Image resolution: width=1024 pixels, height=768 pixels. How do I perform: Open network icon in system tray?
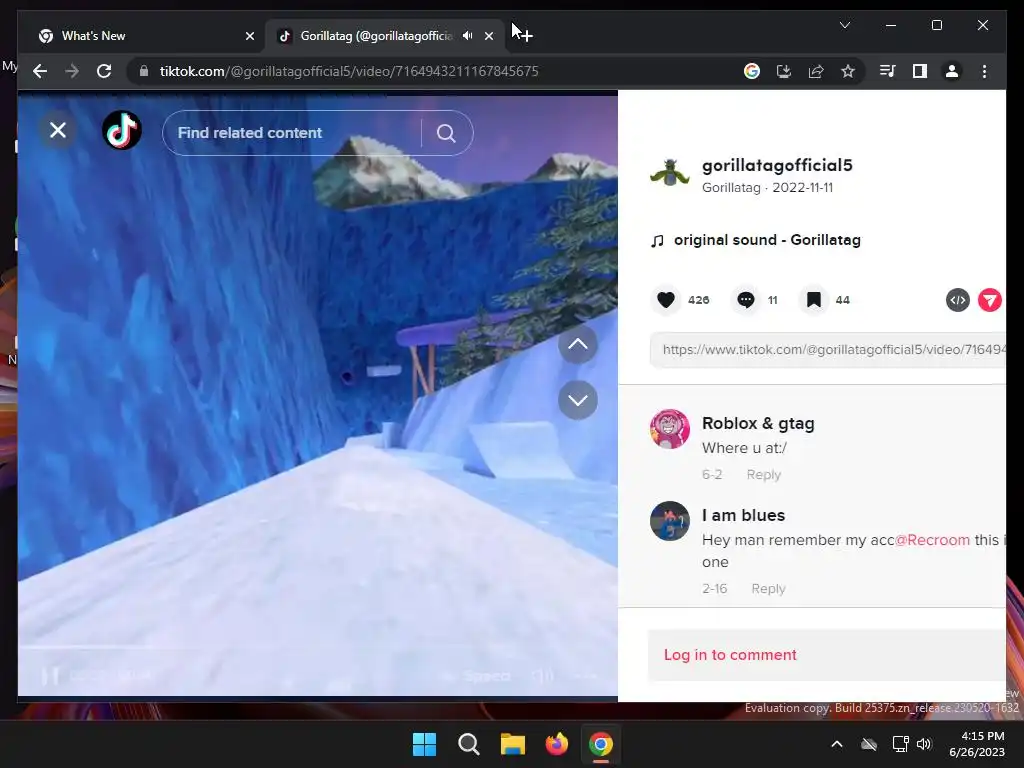pos(901,744)
